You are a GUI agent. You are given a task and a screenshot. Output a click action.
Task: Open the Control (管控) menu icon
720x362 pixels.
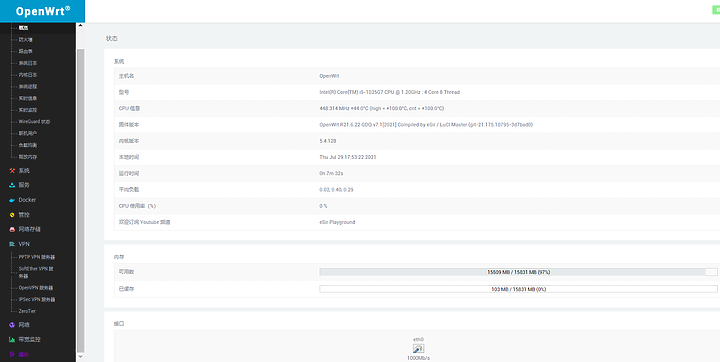click(x=12, y=215)
